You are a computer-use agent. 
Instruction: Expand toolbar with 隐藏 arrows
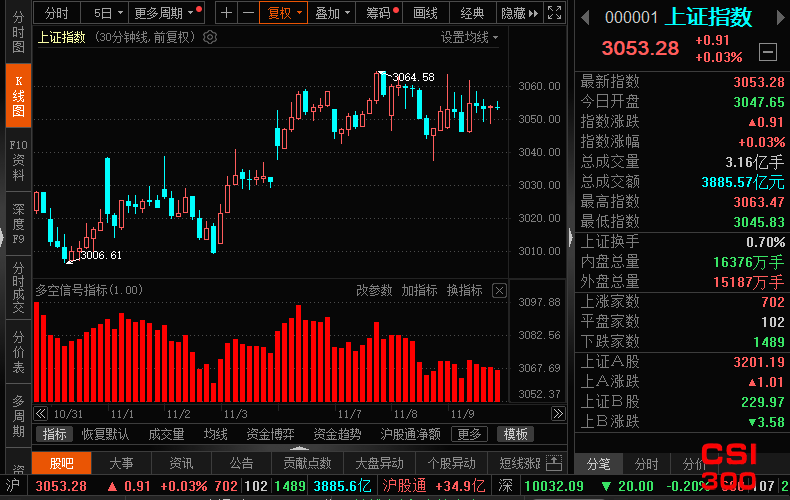click(x=519, y=13)
